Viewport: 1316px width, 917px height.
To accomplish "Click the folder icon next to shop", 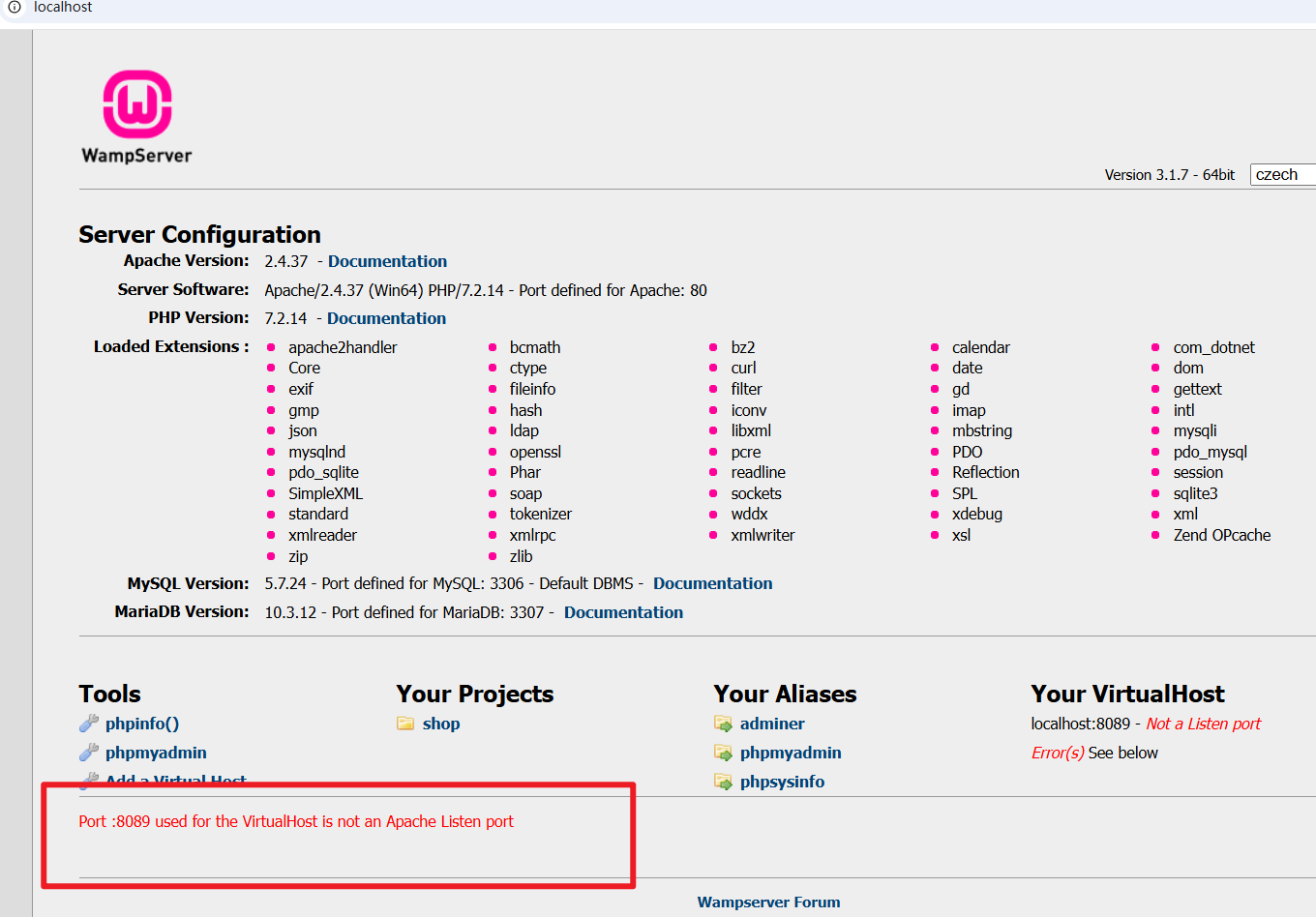I will tap(405, 724).
